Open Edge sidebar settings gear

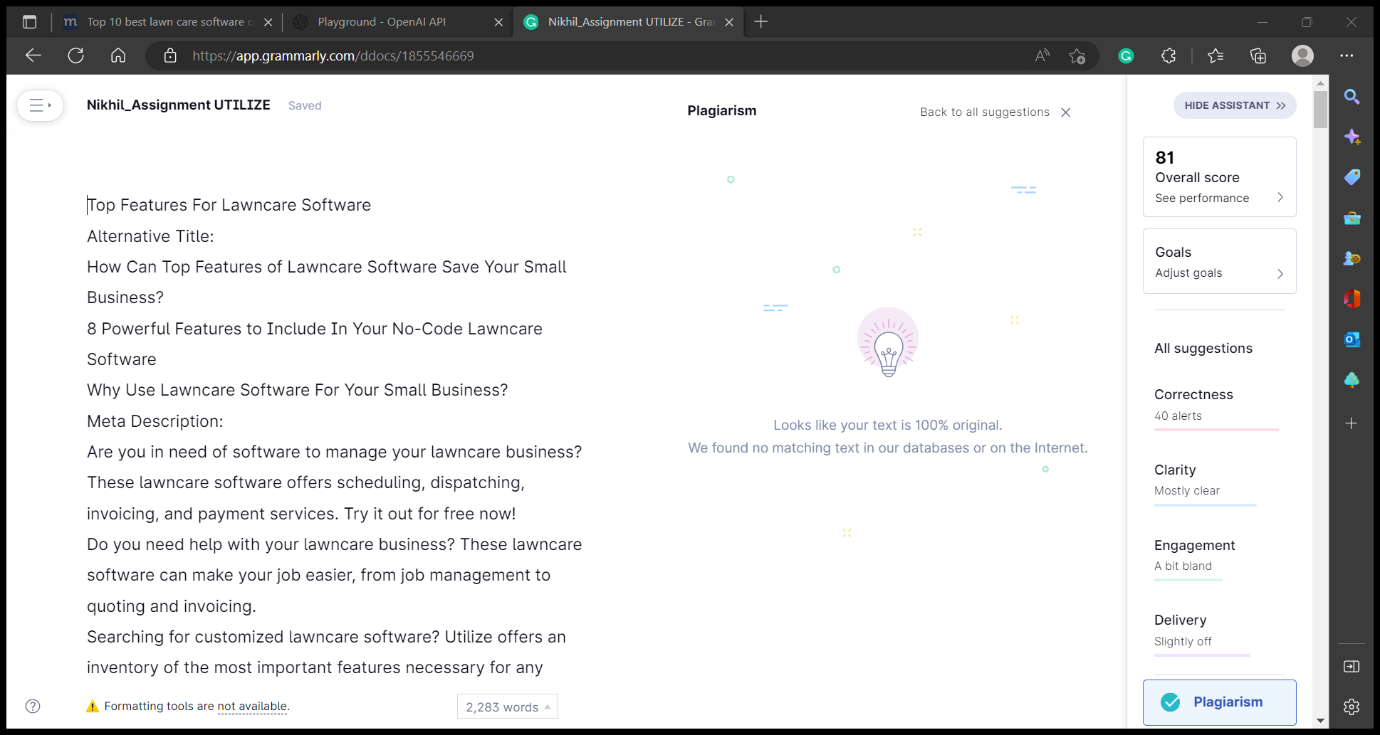tap(1352, 707)
